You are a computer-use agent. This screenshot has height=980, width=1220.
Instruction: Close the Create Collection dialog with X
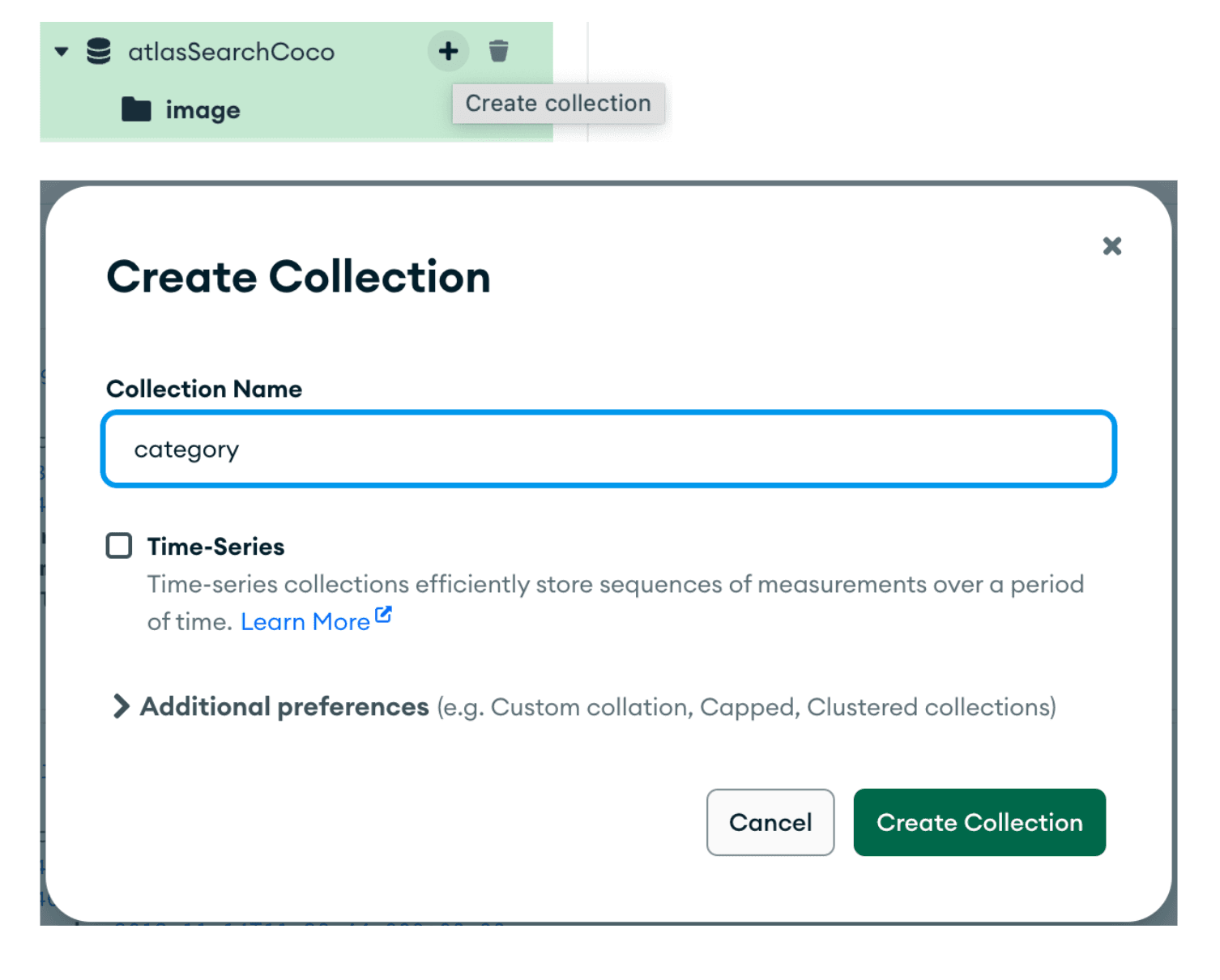(1111, 246)
